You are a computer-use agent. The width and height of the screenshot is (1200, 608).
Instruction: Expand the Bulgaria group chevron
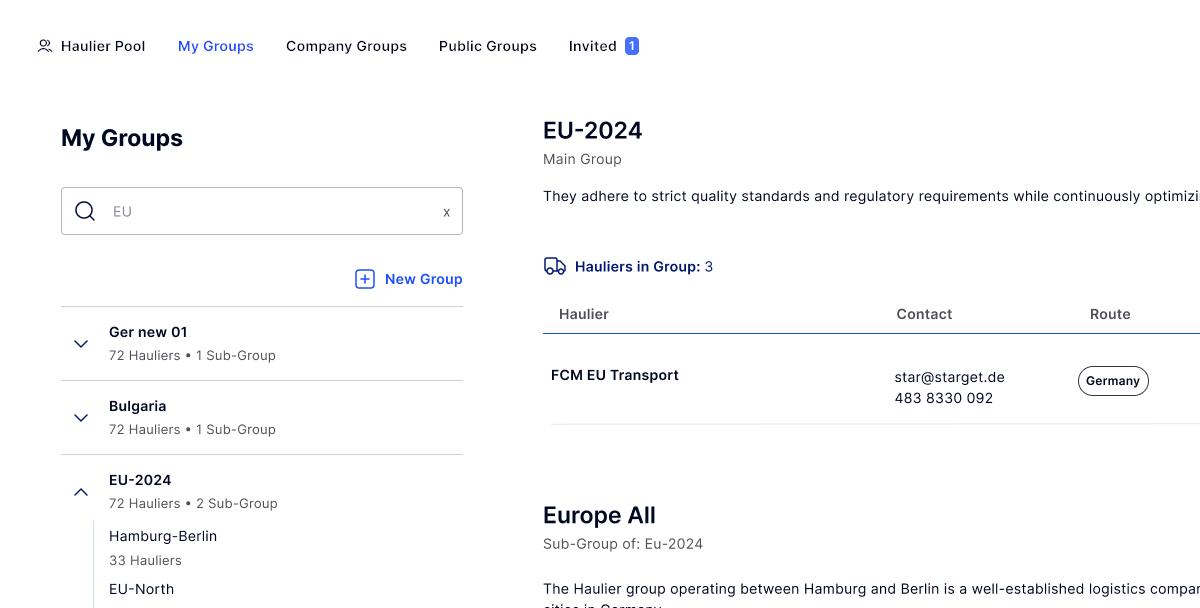click(81, 417)
